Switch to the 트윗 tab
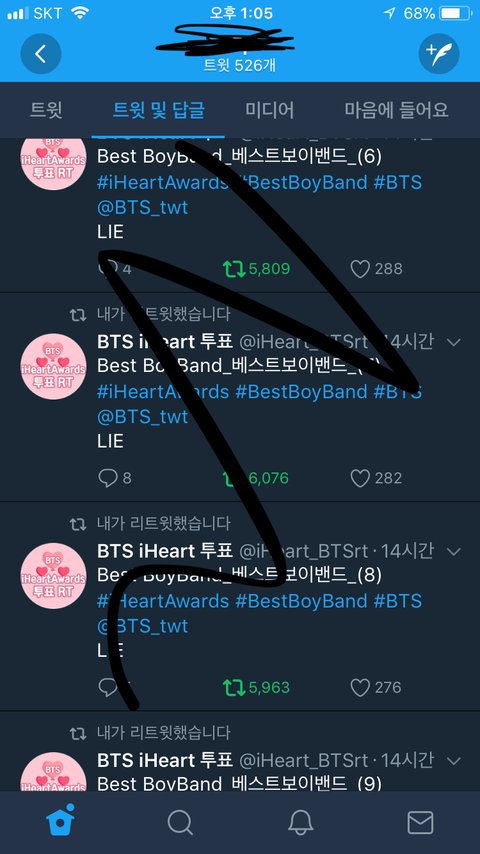Image resolution: width=480 pixels, height=854 pixels. click(46, 110)
